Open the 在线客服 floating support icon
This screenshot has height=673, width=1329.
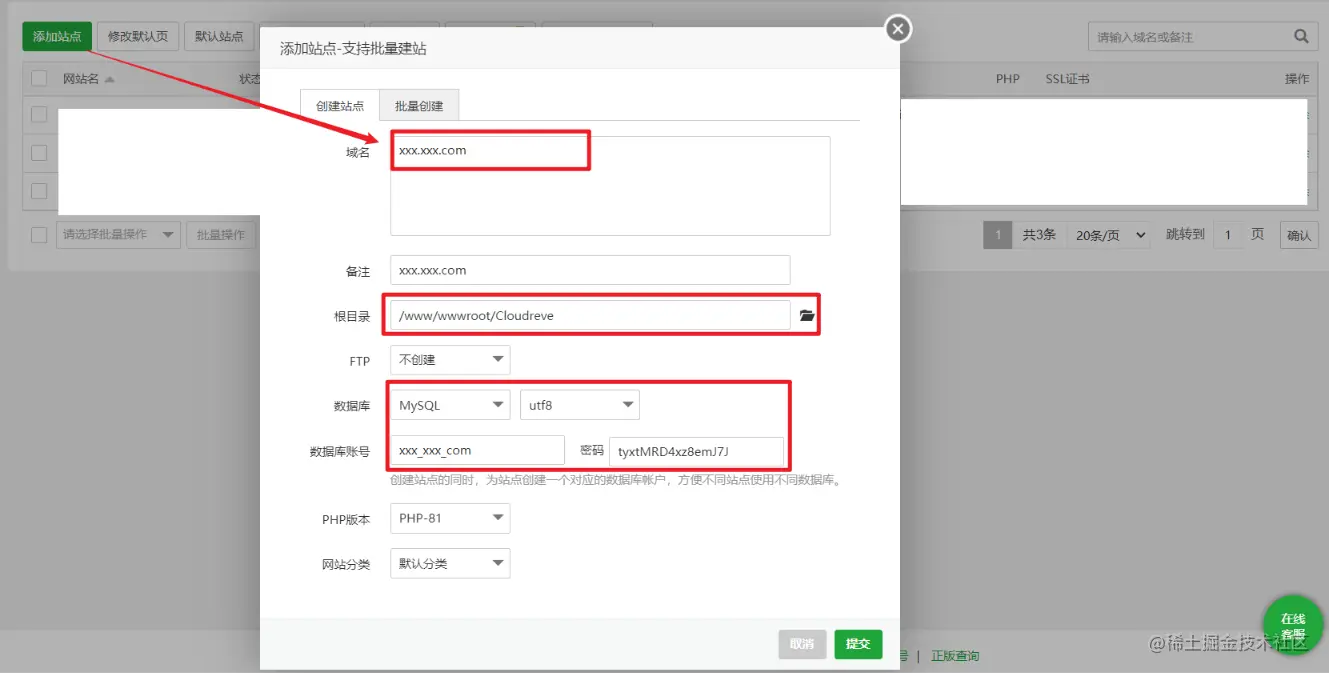1293,626
